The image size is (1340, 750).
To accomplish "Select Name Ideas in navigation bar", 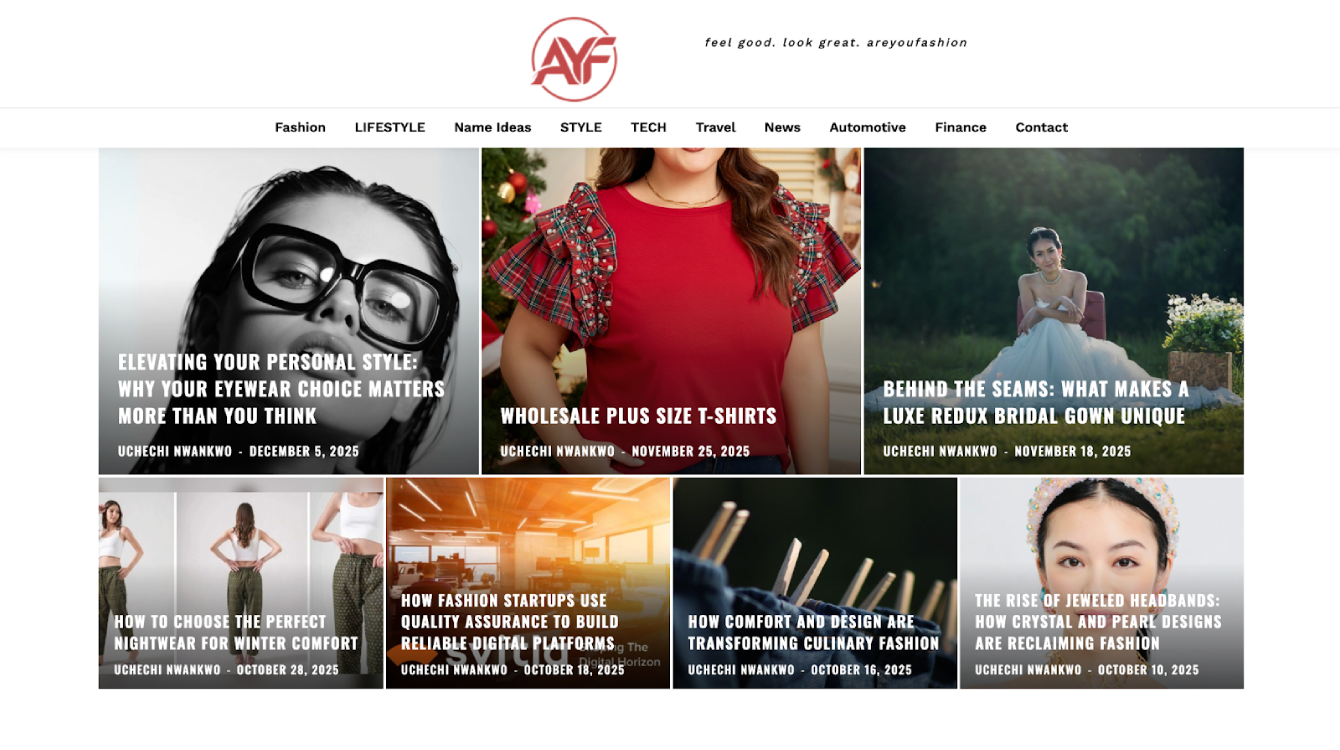I will pyautogui.click(x=493, y=127).
